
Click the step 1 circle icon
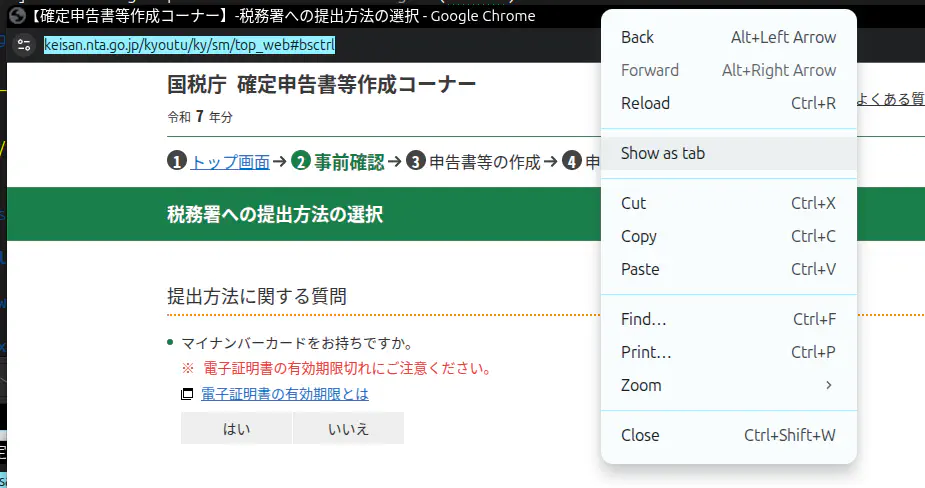point(177,162)
